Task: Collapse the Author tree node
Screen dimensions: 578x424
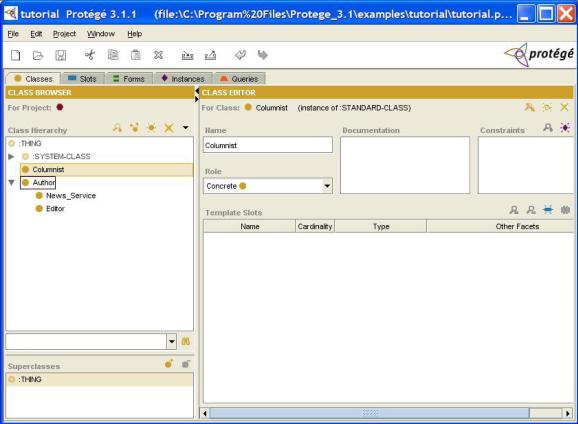Action: point(11,183)
